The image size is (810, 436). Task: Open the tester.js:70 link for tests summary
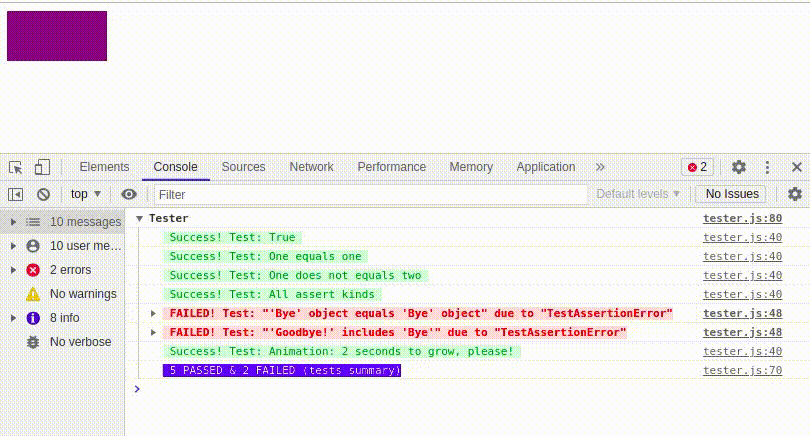742,370
